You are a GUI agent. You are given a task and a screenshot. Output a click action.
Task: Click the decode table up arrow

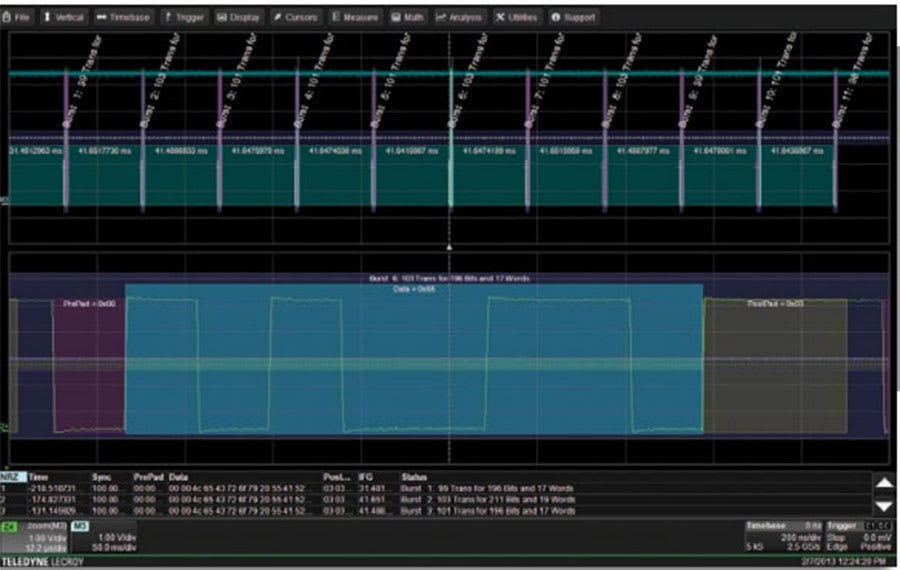(x=884, y=483)
